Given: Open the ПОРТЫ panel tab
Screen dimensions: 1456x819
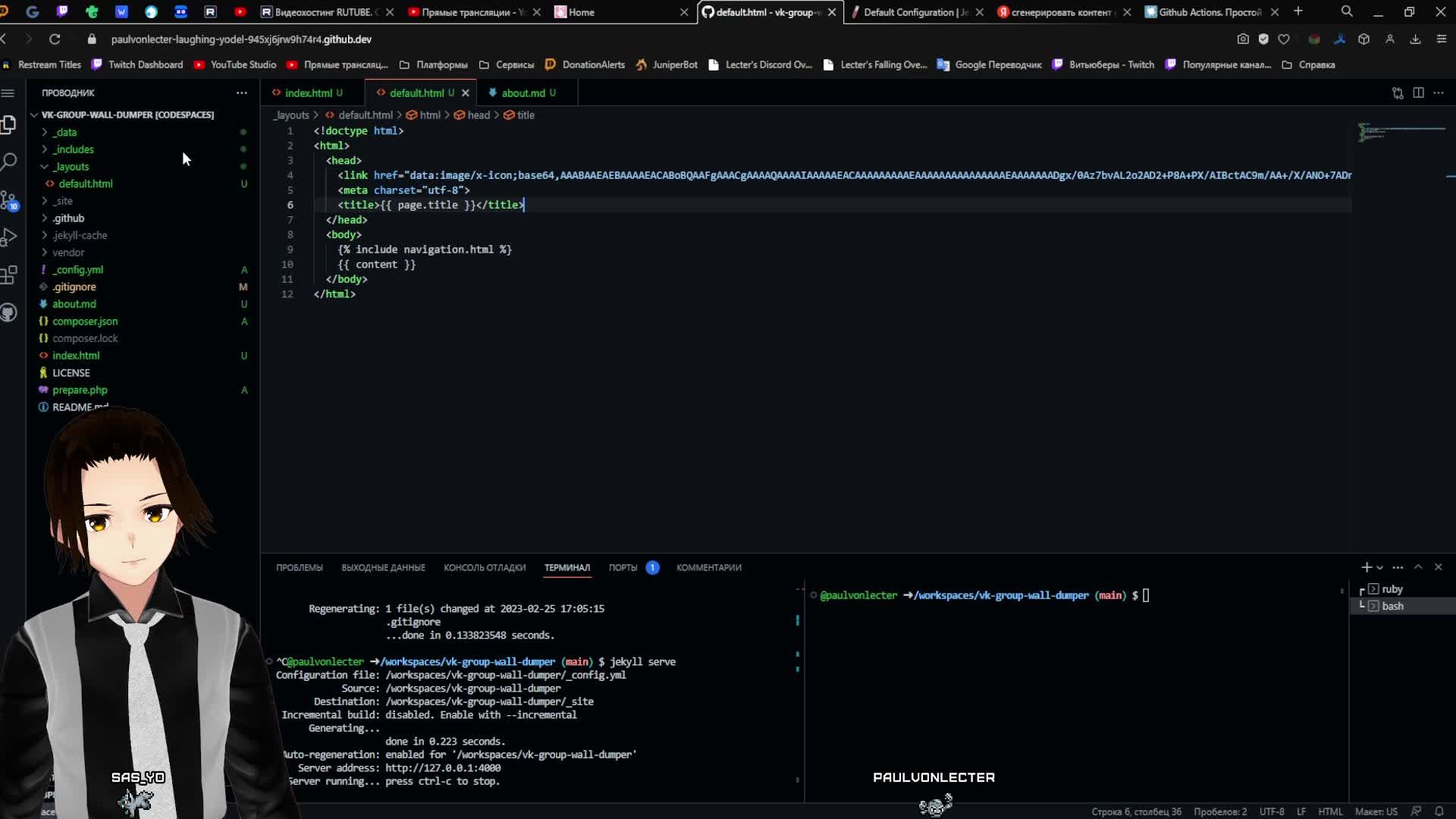Looking at the screenshot, I should point(623,567).
